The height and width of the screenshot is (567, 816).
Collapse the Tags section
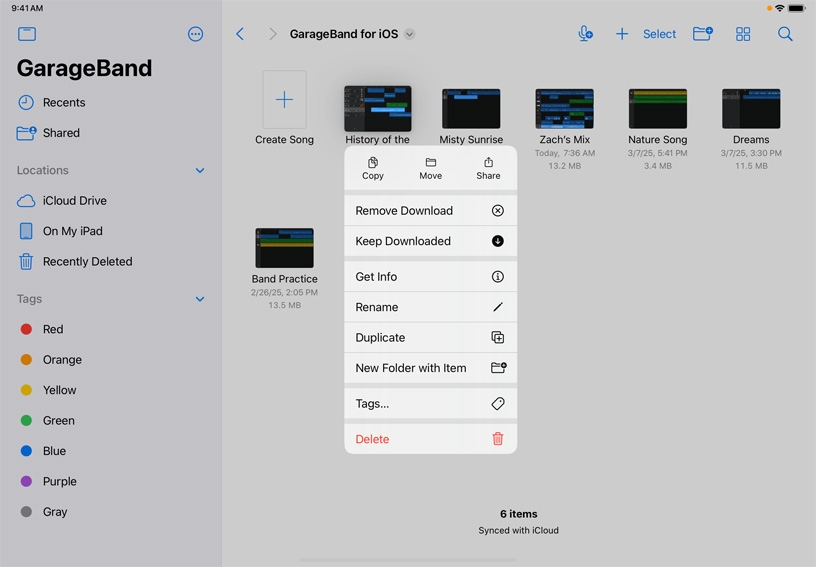coord(200,299)
